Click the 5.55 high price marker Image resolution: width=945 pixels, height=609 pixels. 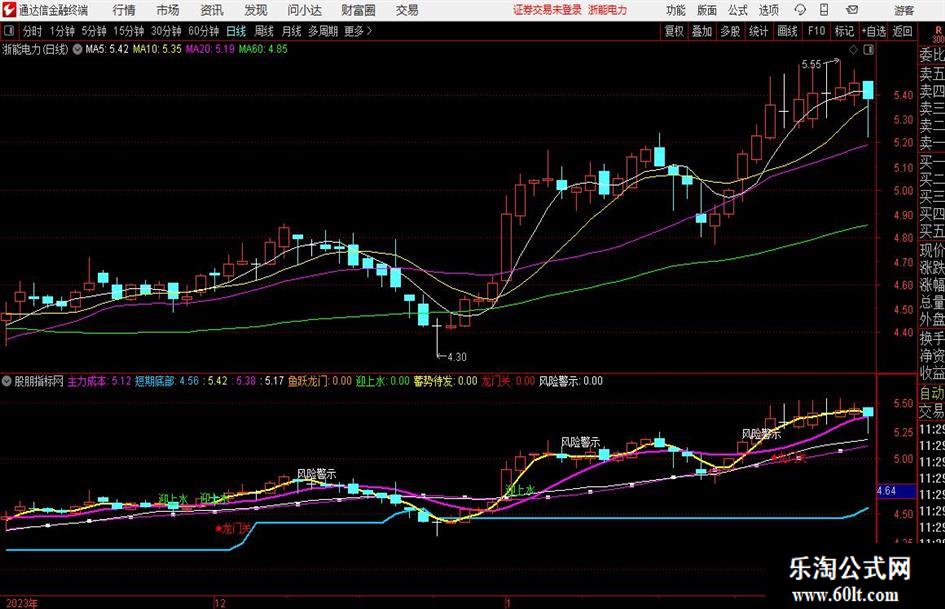coord(811,64)
